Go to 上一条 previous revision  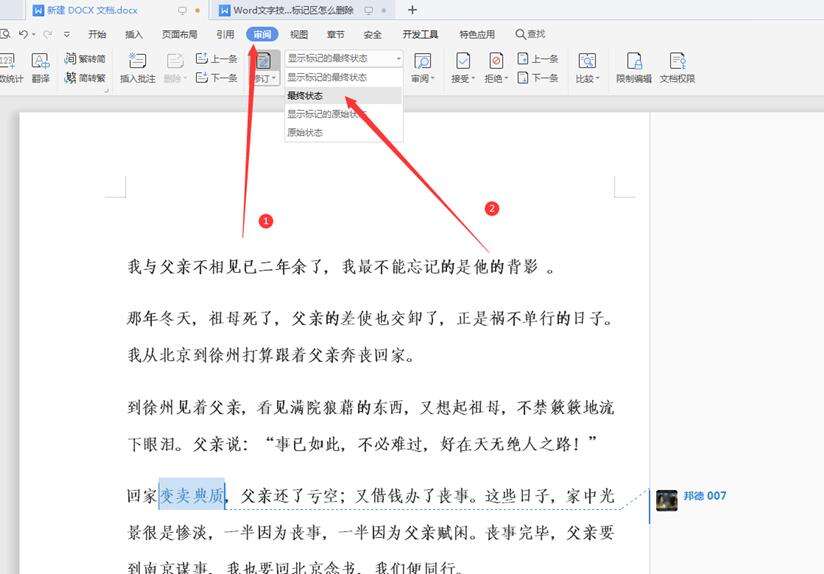(537, 58)
